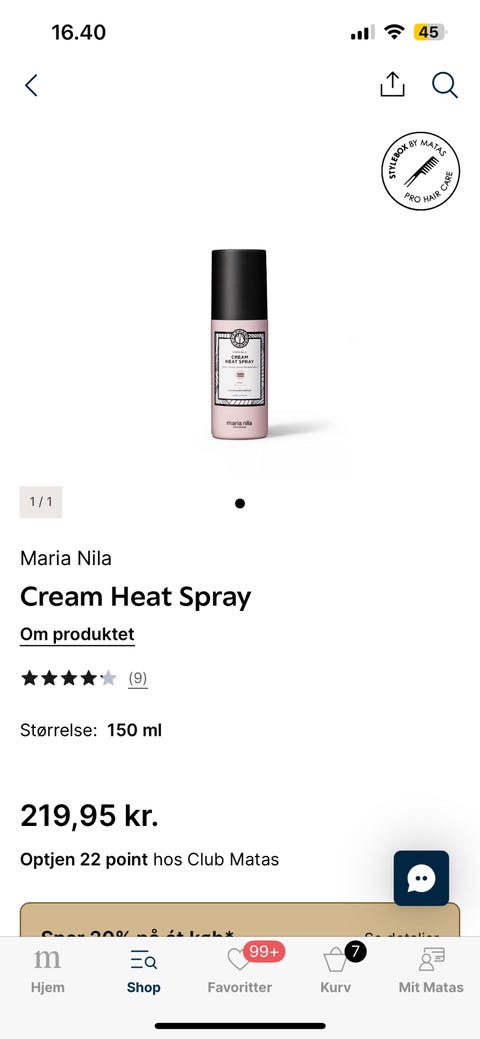The height and width of the screenshot is (1039, 480).
Task: Tap the image carousel dot indicator
Action: pyautogui.click(x=239, y=504)
